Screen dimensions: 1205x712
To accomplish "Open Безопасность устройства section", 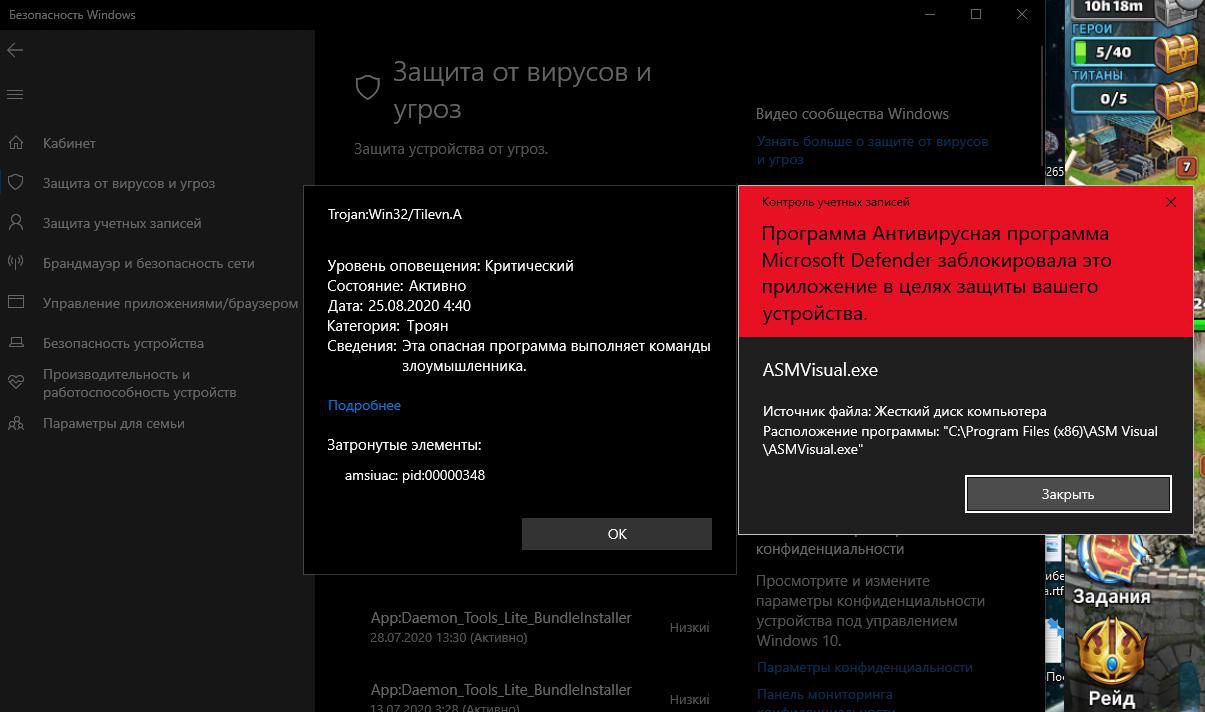I will [123, 343].
